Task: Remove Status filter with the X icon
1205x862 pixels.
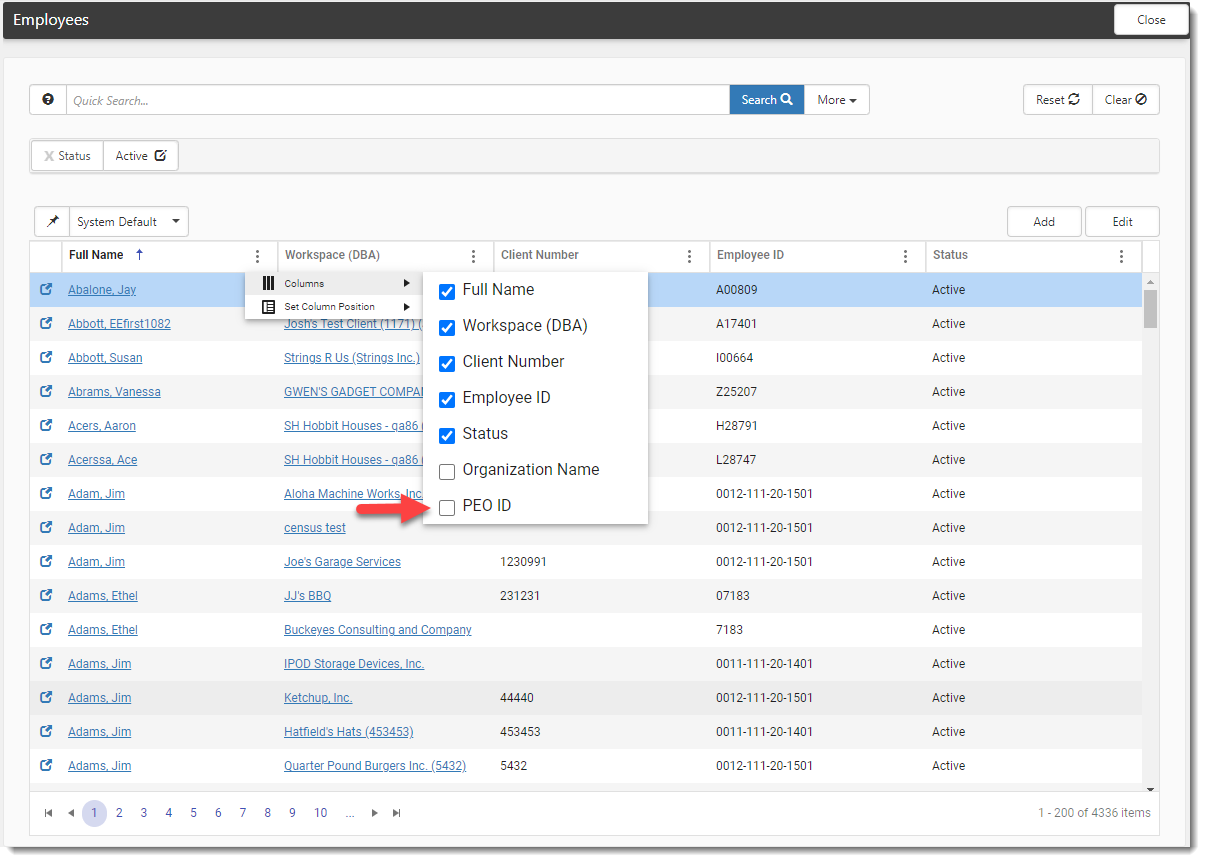Action: tap(49, 156)
